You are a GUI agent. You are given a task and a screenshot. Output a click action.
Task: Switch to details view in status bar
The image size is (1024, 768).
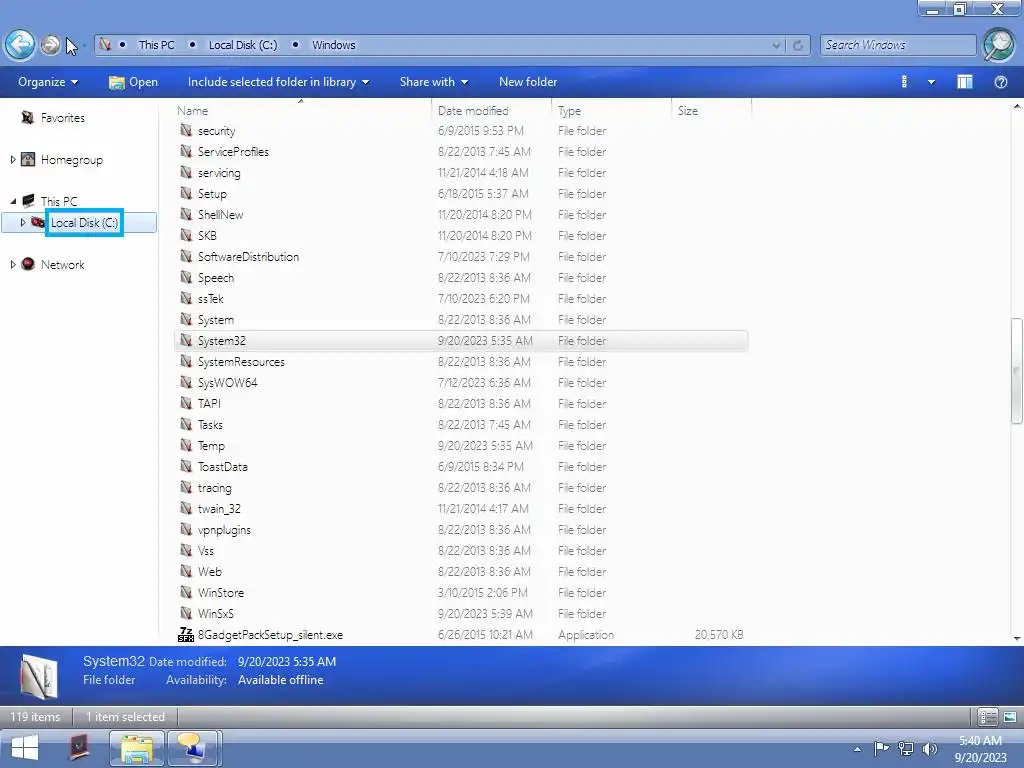coord(987,716)
